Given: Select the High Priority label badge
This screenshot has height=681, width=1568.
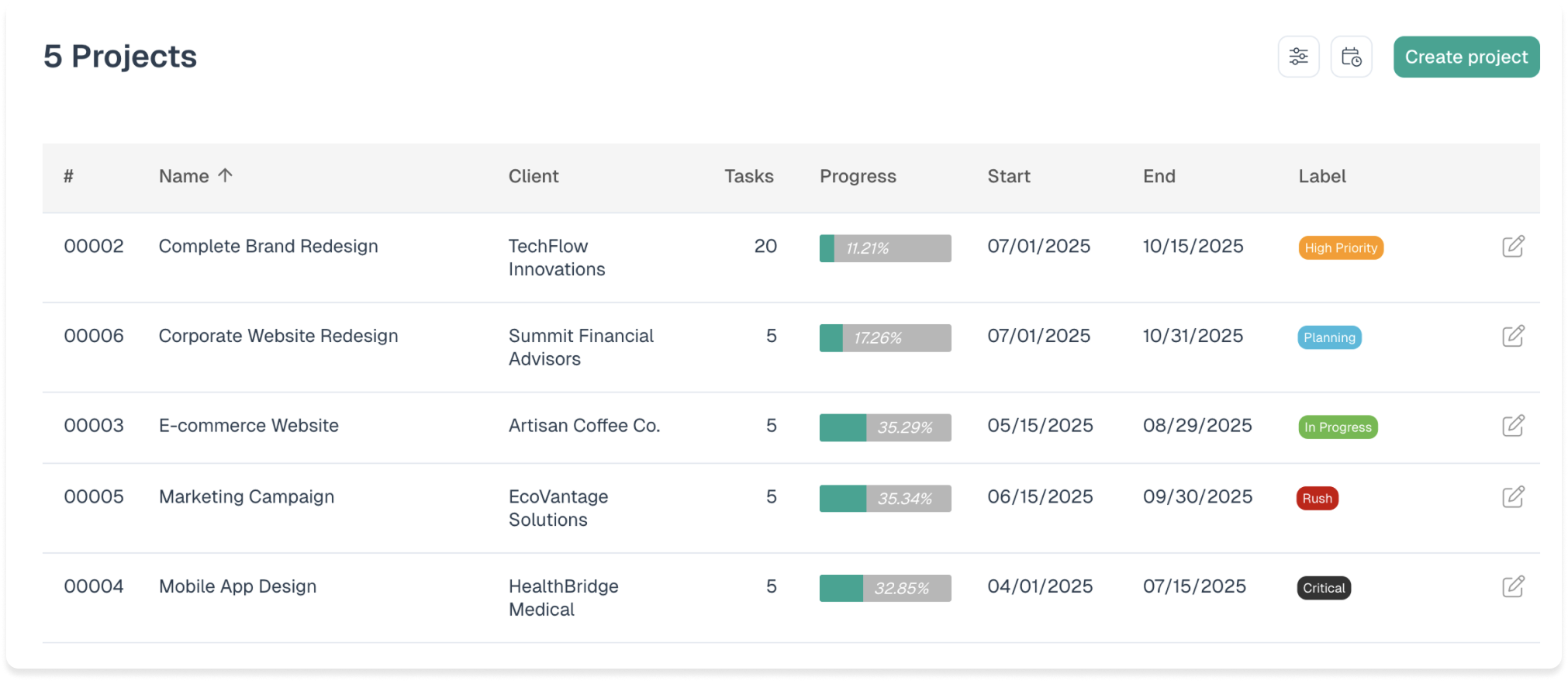Looking at the screenshot, I should click(1340, 248).
